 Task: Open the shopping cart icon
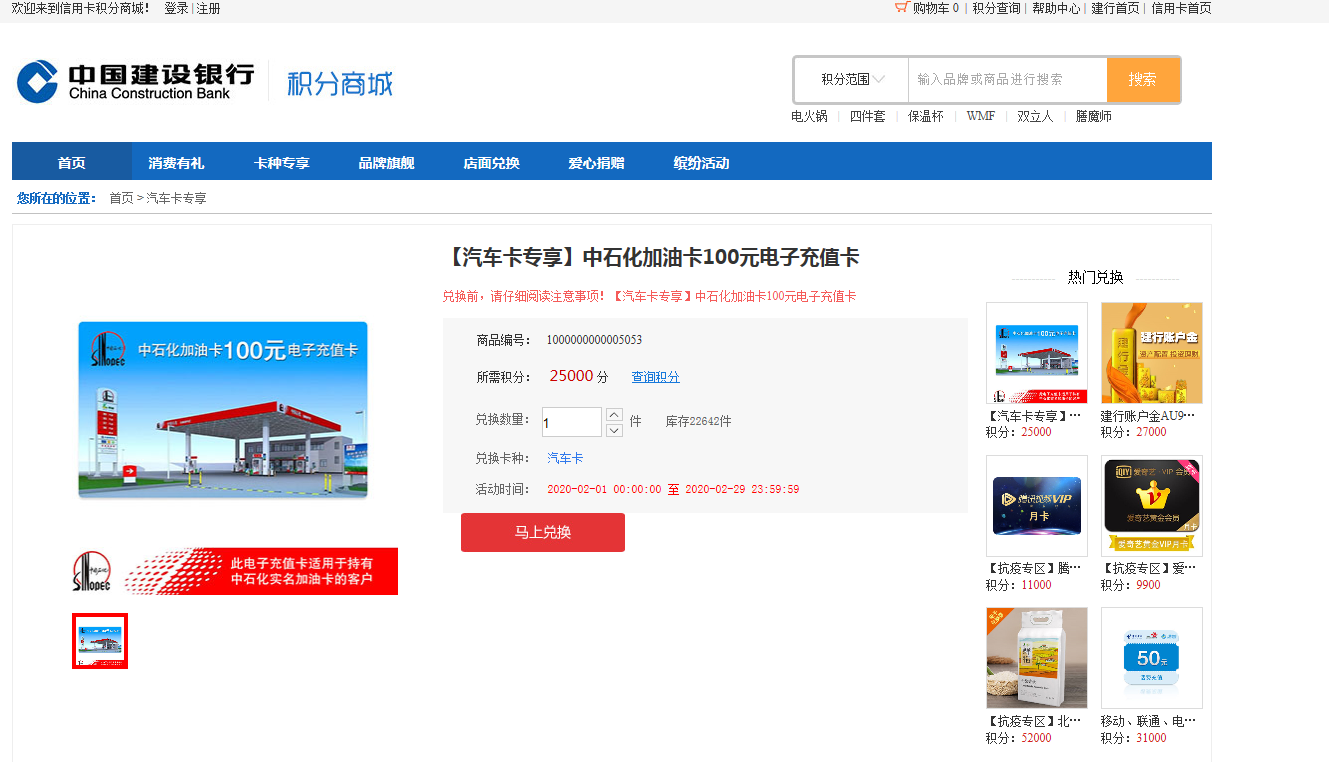(x=901, y=8)
